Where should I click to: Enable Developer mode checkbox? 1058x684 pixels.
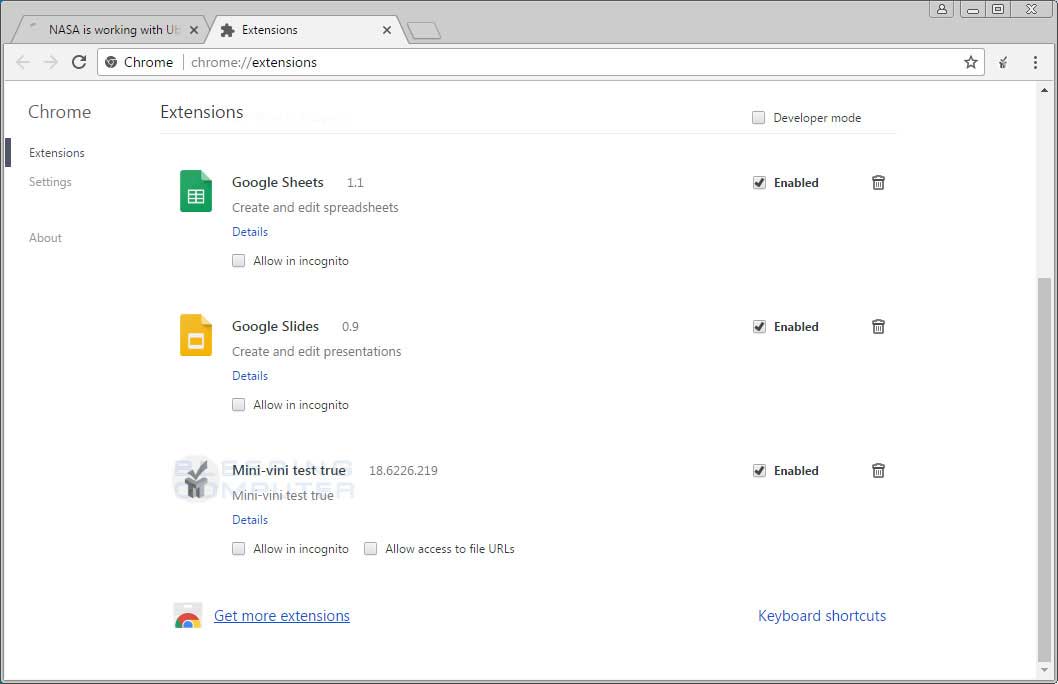(758, 118)
